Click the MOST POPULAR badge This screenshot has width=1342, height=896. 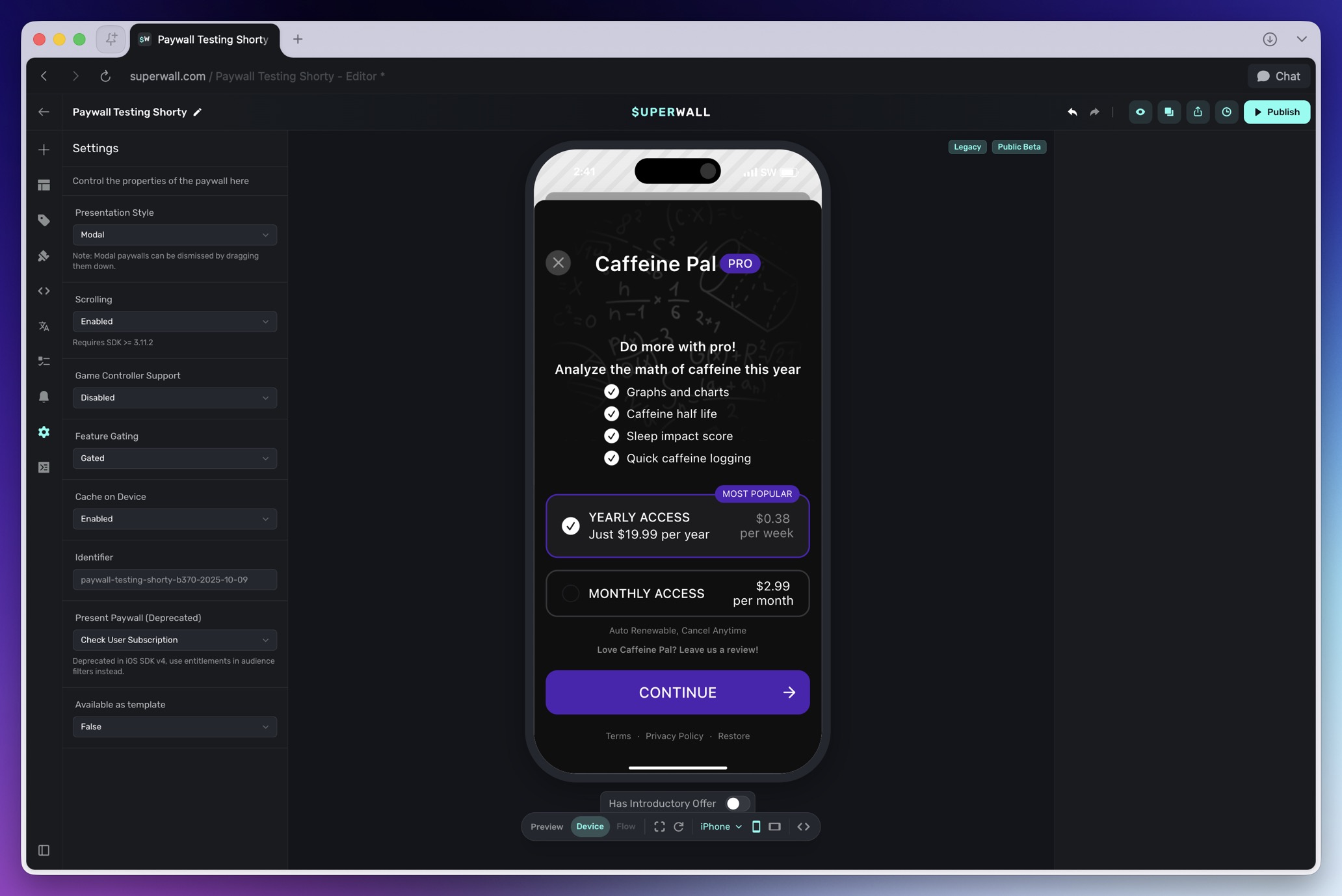coord(757,494)
